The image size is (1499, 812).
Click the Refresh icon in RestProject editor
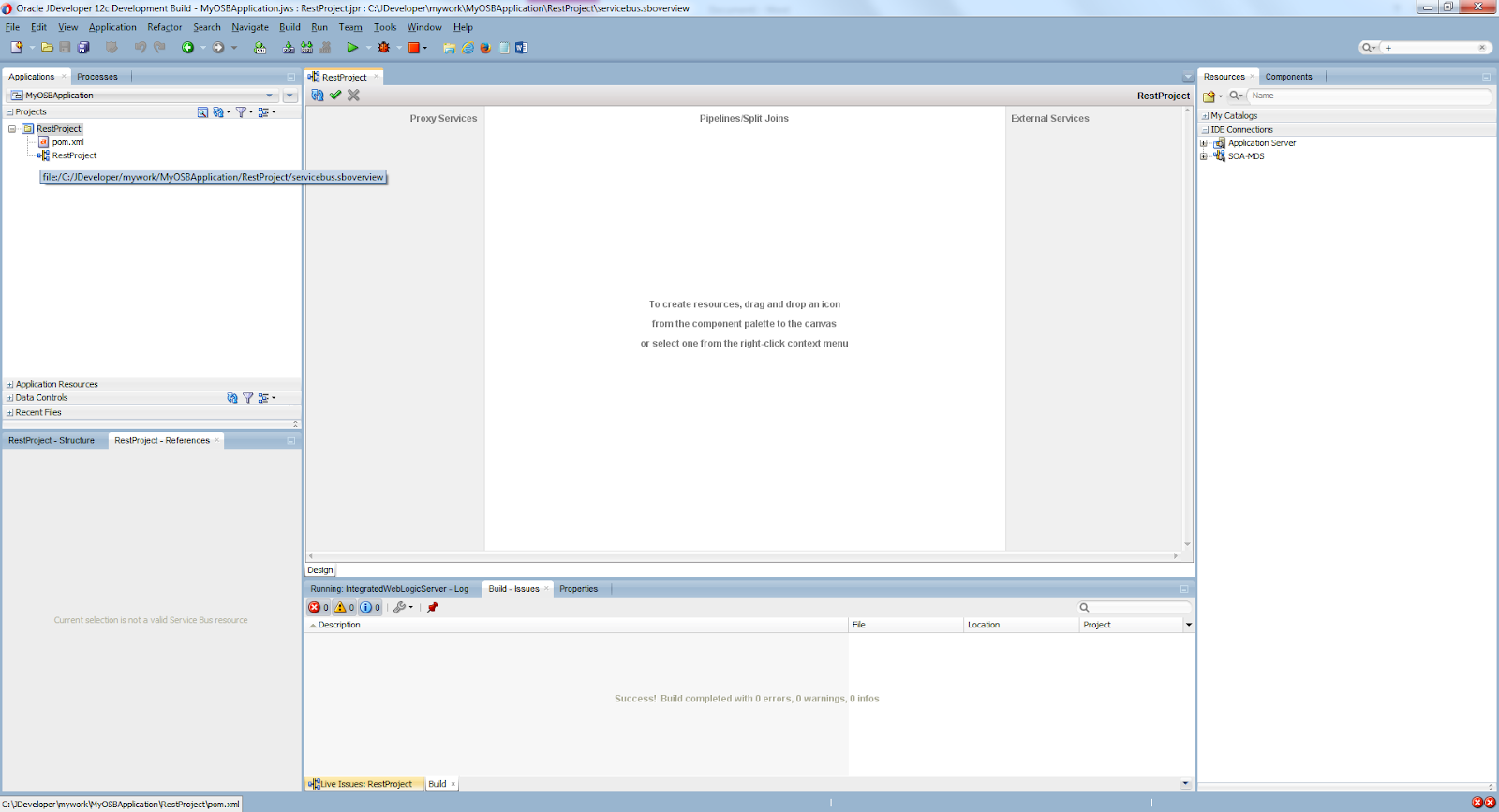(x=318, y=95)
